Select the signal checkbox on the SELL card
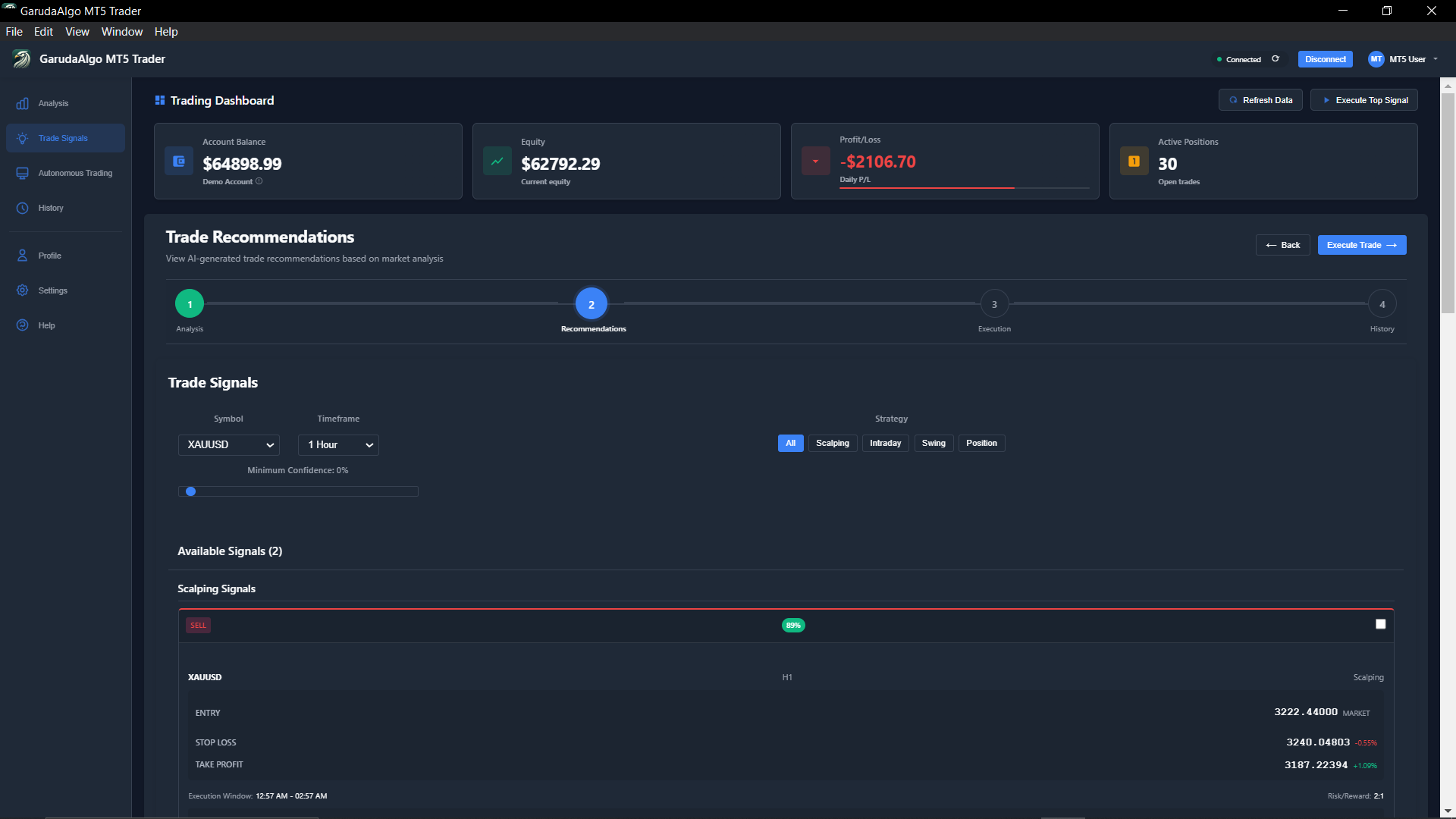 tap(1380, 623)
